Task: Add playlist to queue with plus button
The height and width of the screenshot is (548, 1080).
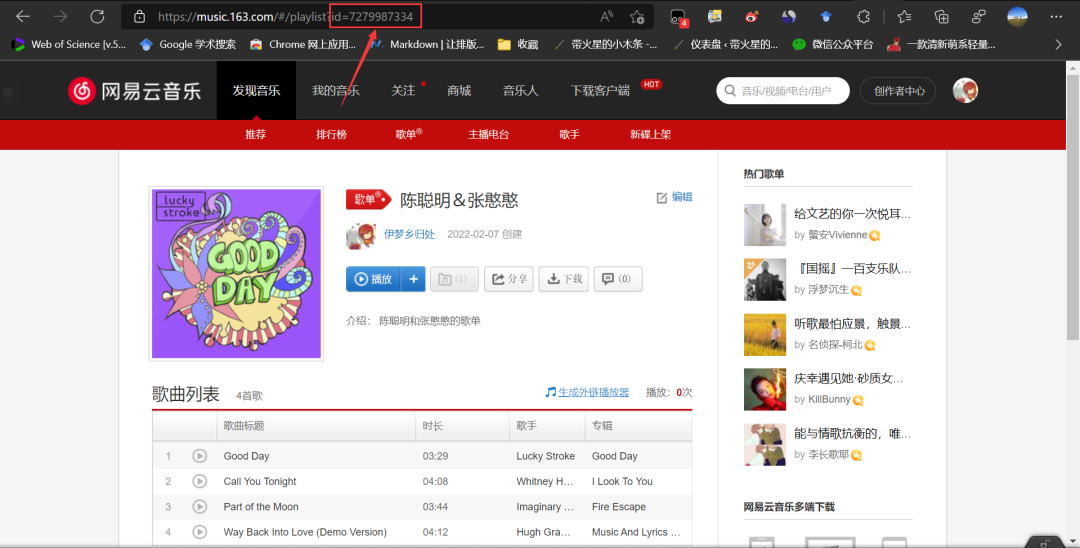Action: click(413, 279)
